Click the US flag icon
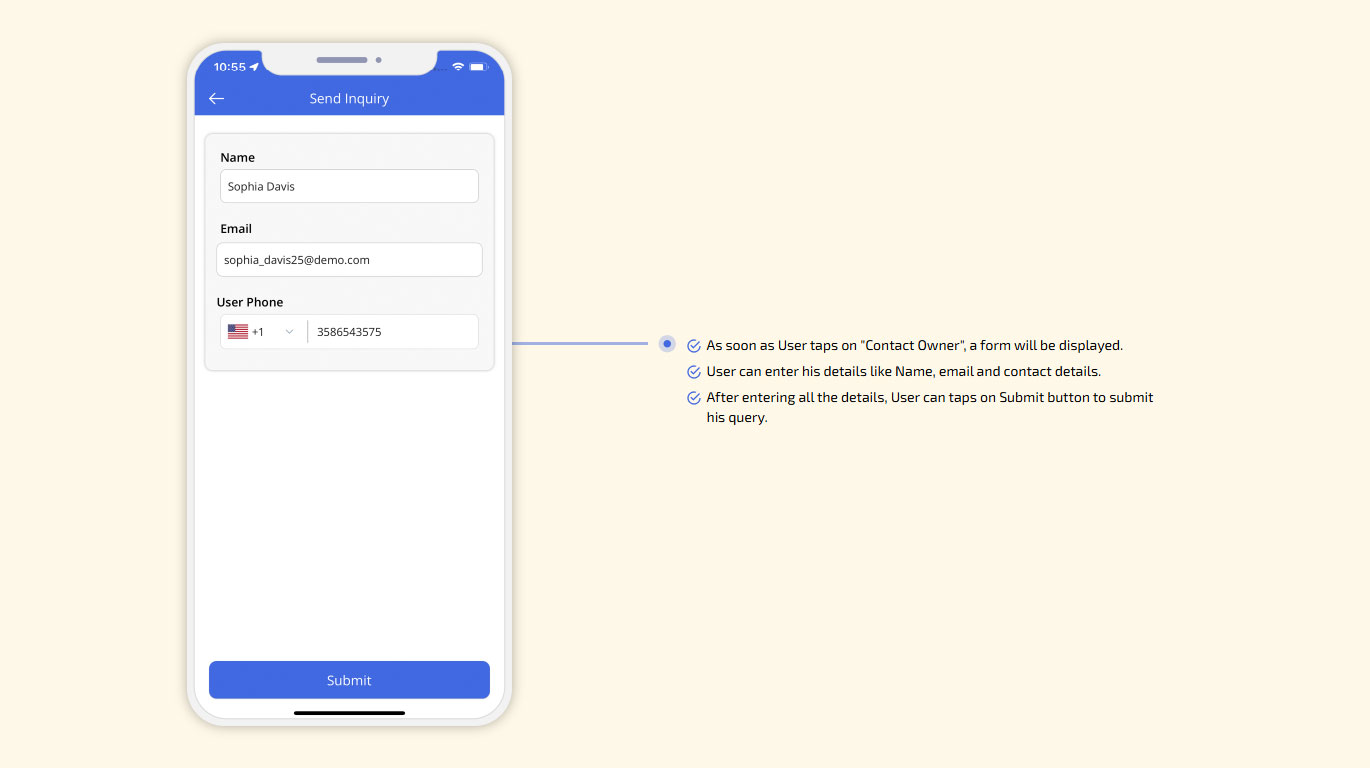 pos(238,332)
